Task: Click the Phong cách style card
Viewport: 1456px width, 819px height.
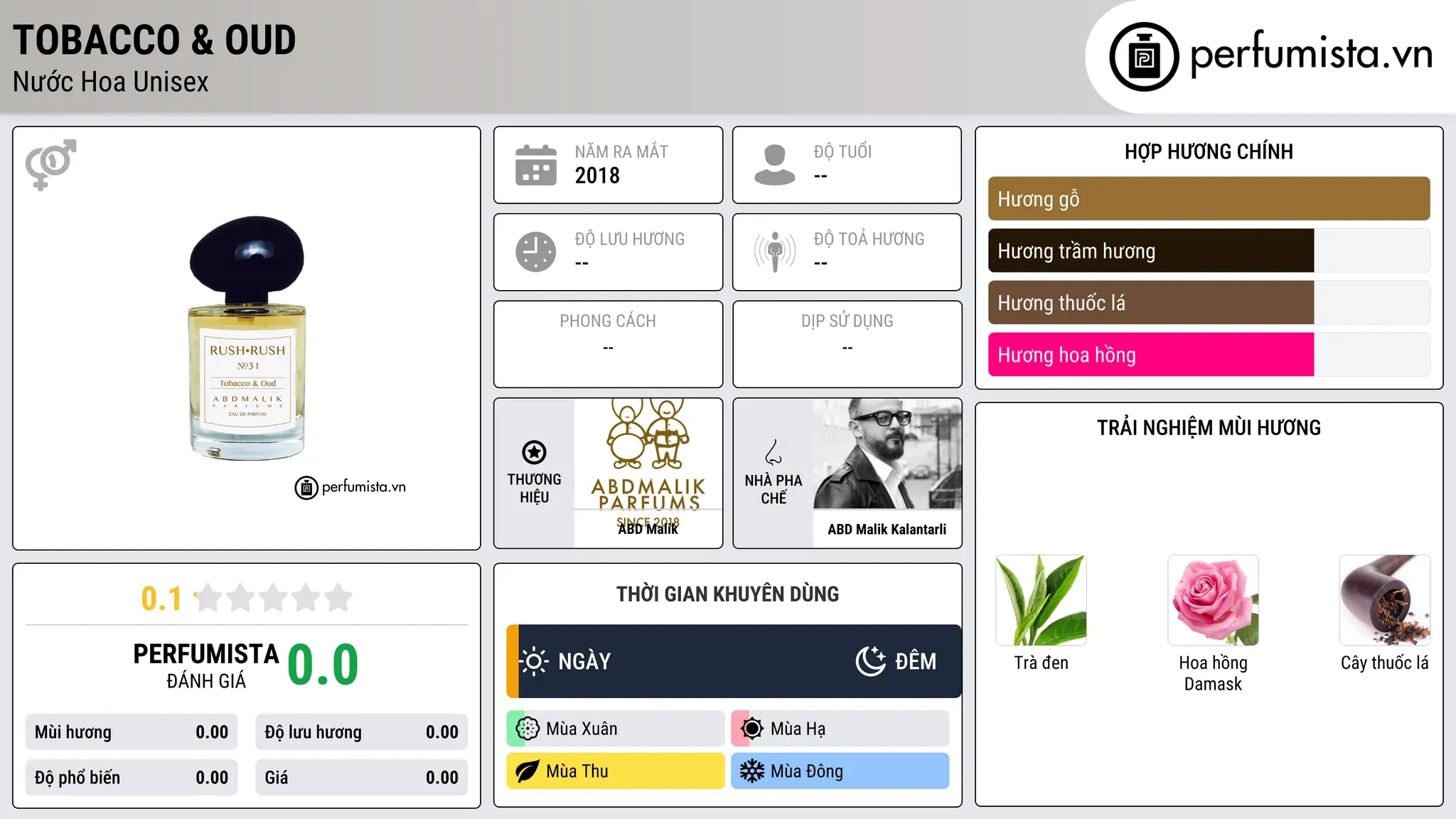Action: pyautogui.click(x=609, y=344)
